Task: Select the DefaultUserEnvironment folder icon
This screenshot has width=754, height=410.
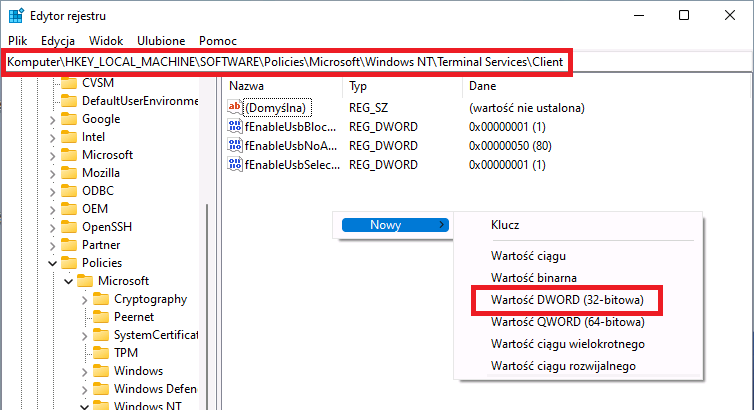Action: point(69,101)
